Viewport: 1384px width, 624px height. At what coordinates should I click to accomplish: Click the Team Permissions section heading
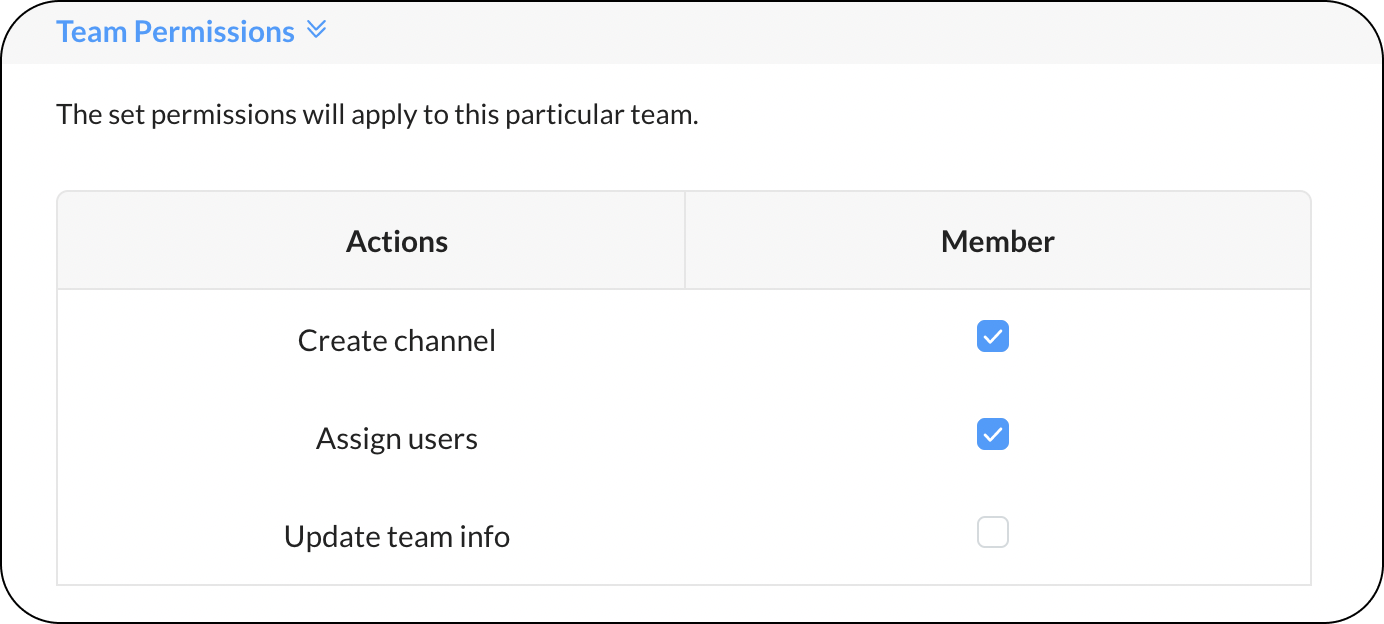pos(175,32)
